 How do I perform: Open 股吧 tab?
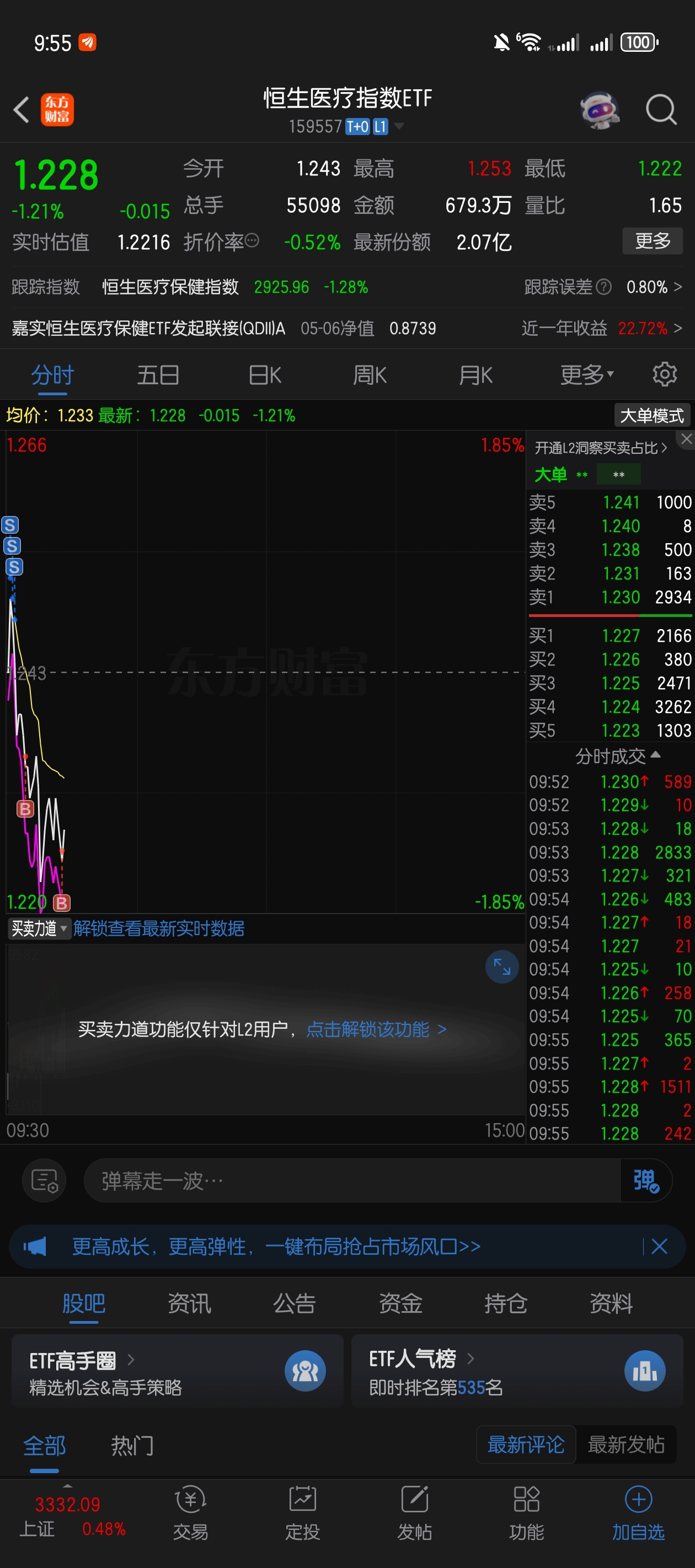click(x=84, y=1303)
